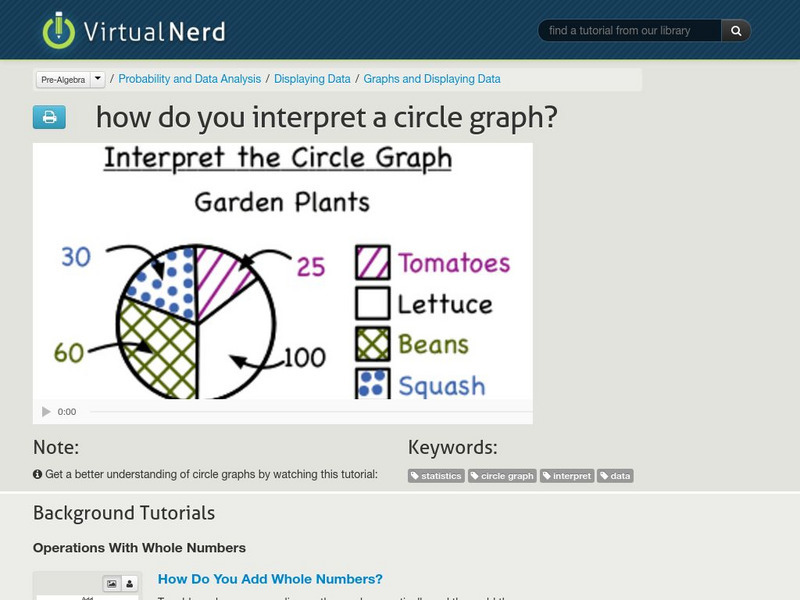800x600 pixels.
Task: Click the circle graph keyword tag
Action: tap(502, 476)
